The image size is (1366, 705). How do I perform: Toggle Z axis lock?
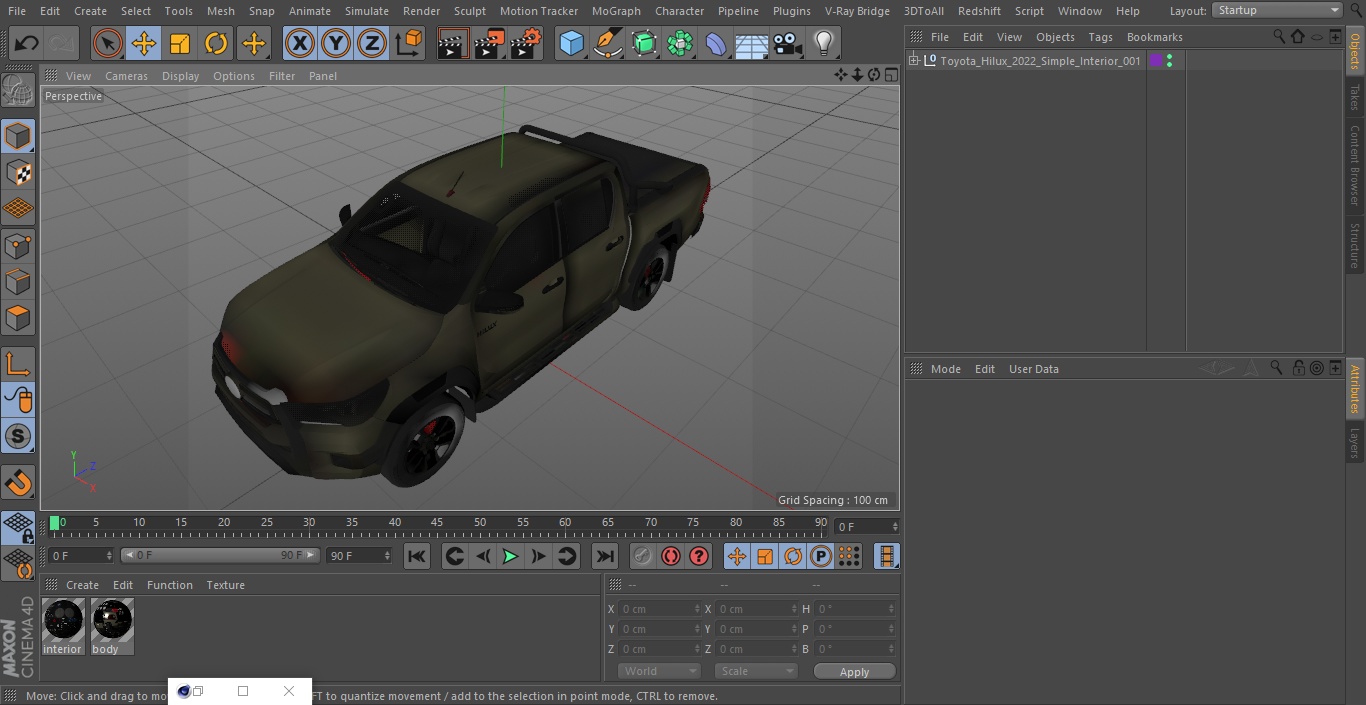pyautogui.click(x=372, y=43)
